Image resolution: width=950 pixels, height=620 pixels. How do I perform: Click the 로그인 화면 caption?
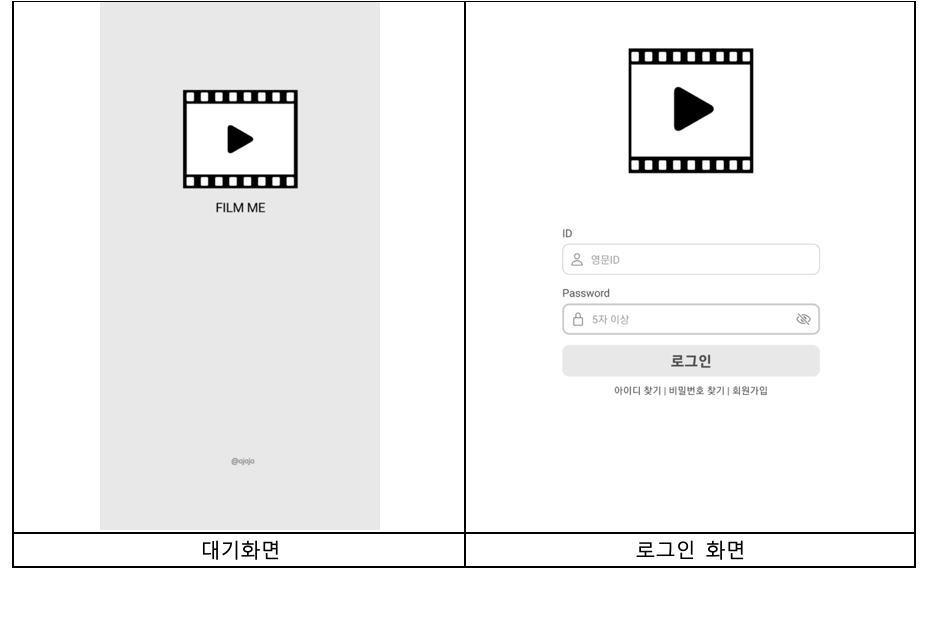click(690, 550)
